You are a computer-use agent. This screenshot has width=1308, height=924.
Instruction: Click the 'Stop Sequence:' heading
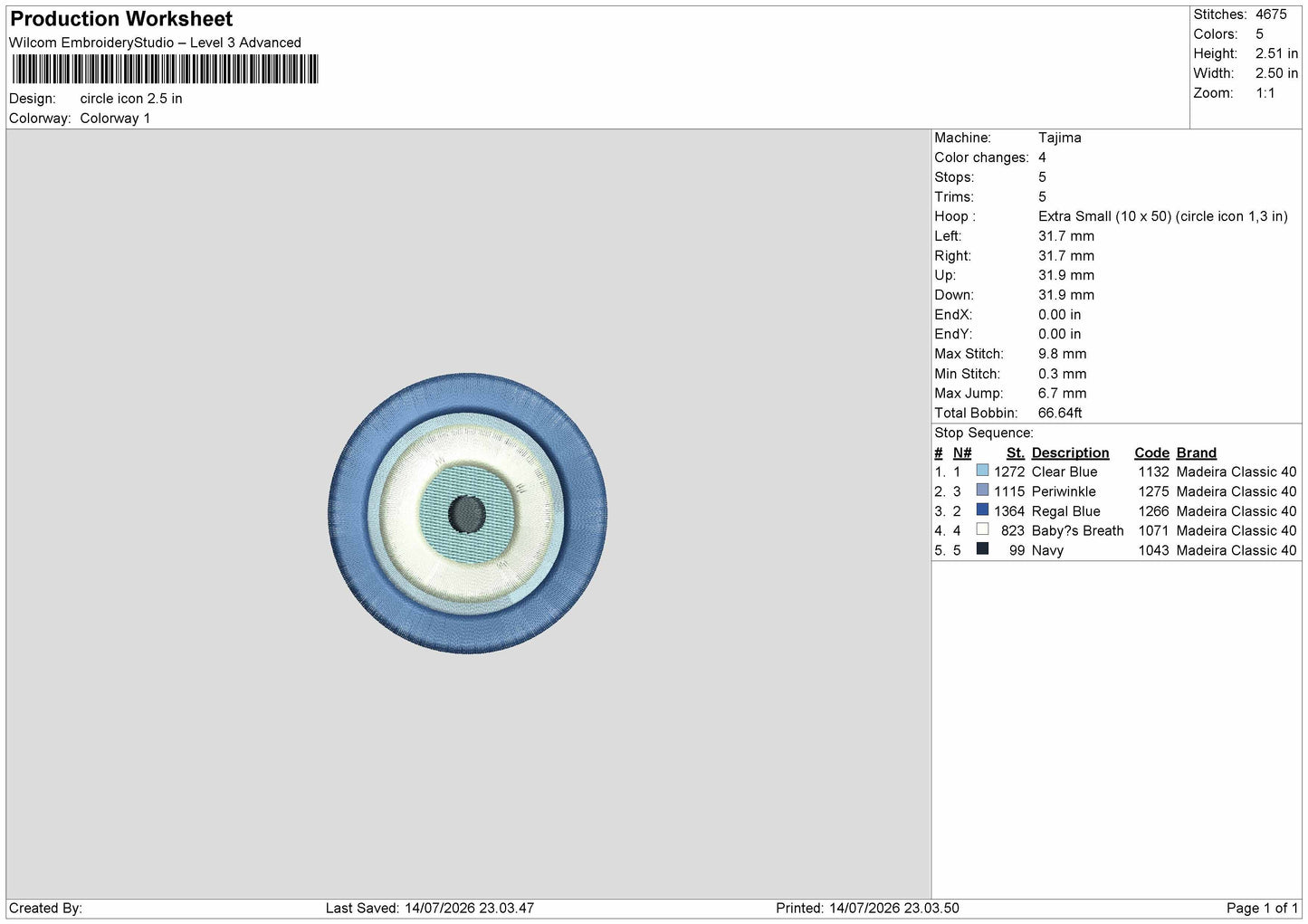coord(983,433)
